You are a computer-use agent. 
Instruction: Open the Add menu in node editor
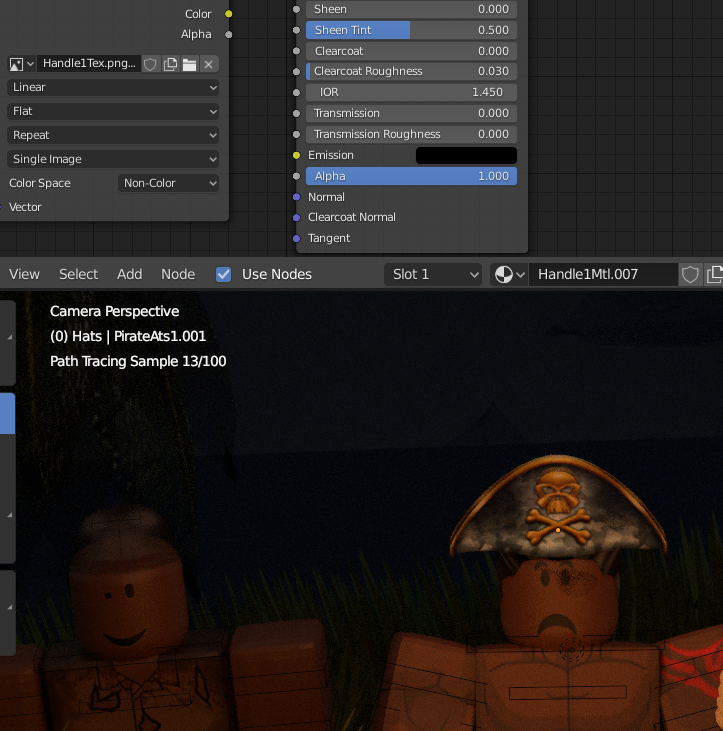[129, 274]
